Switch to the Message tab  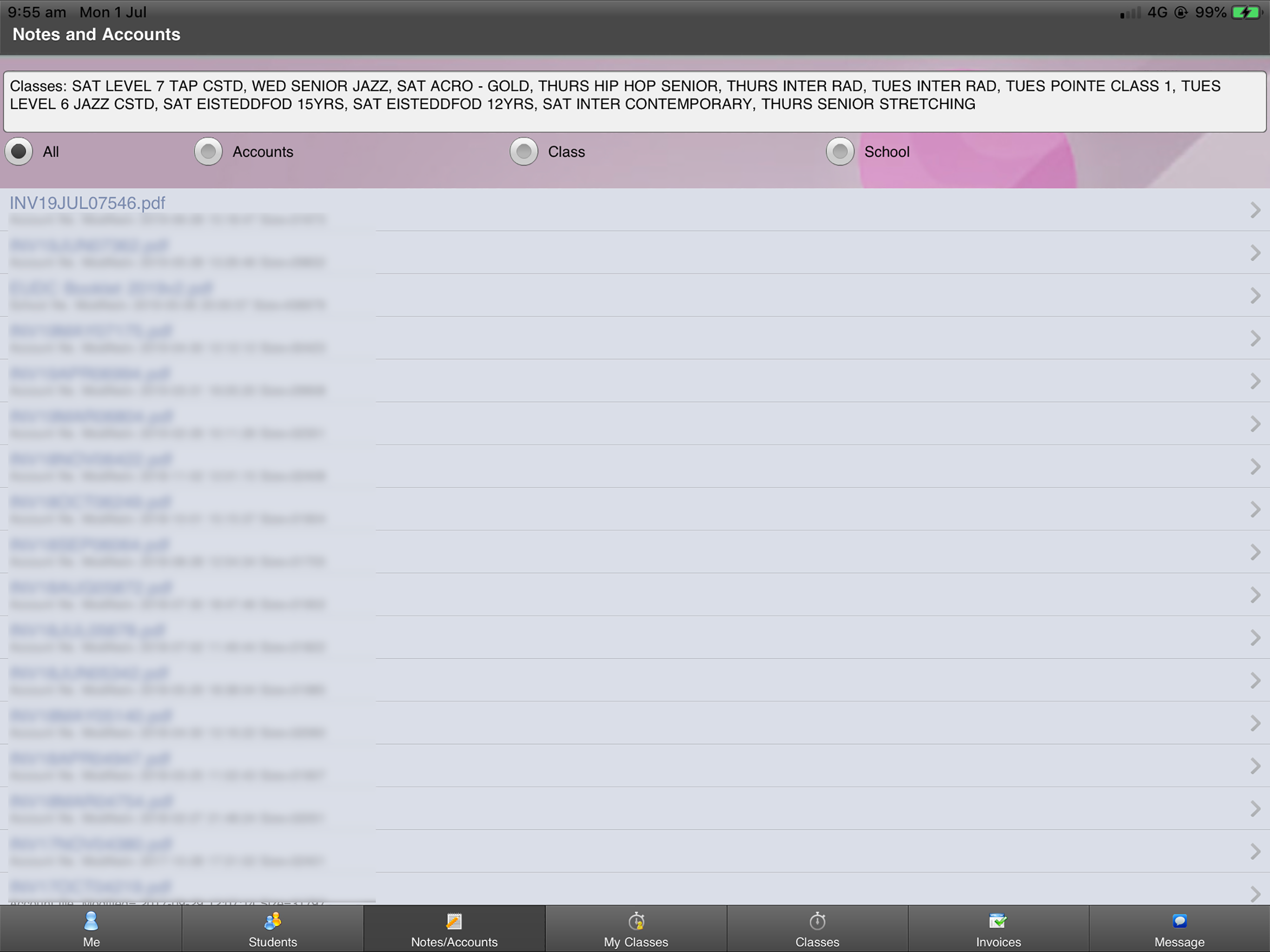(x=1179, y=928)
